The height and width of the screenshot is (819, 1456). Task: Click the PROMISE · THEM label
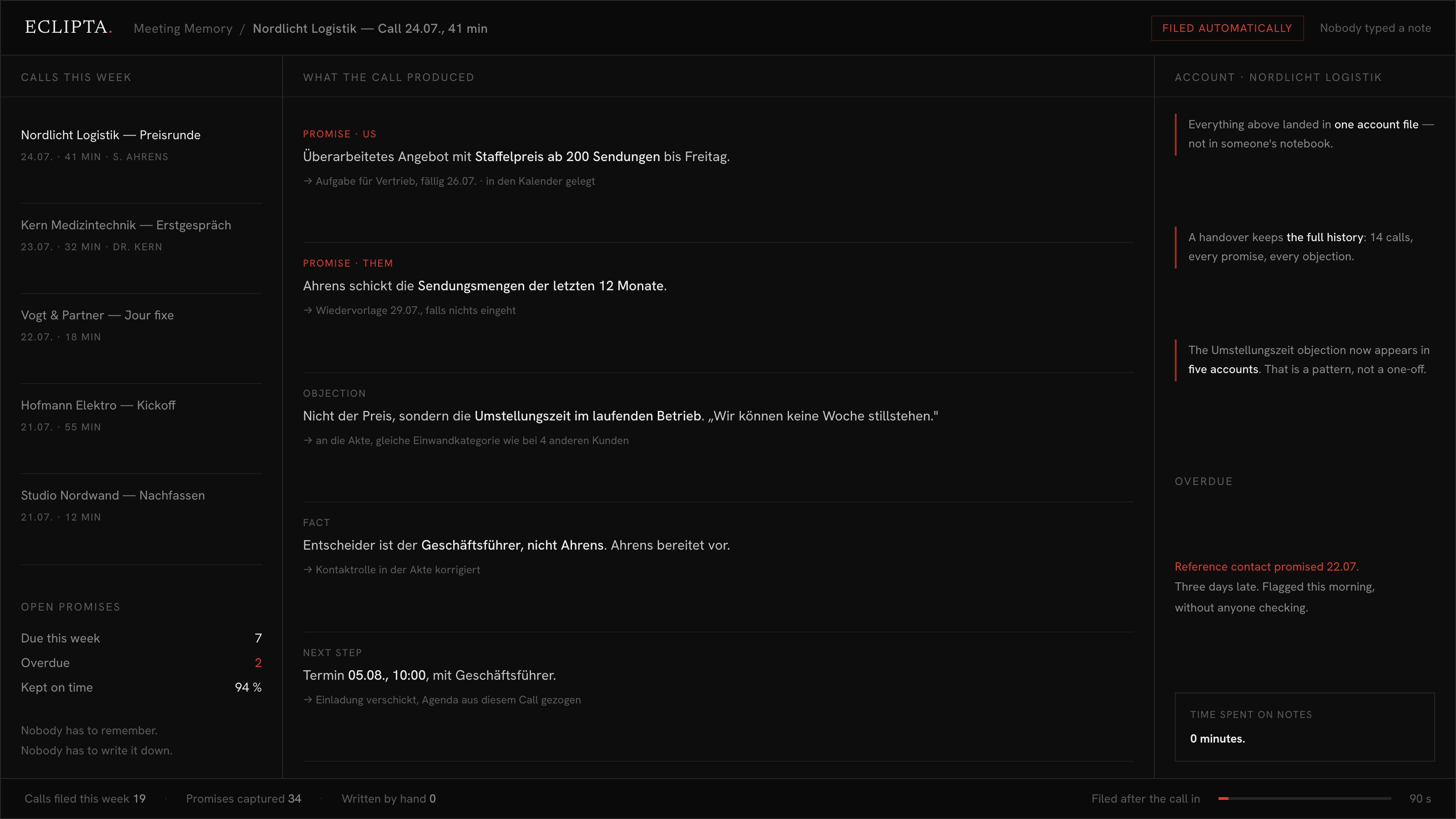click(348, 263)
